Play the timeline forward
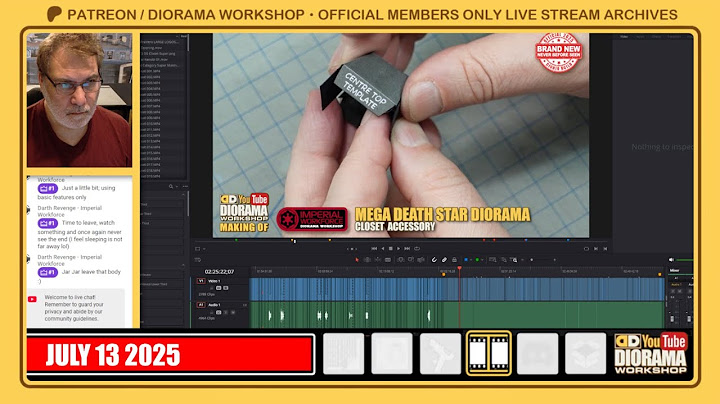 pos(399,248)
